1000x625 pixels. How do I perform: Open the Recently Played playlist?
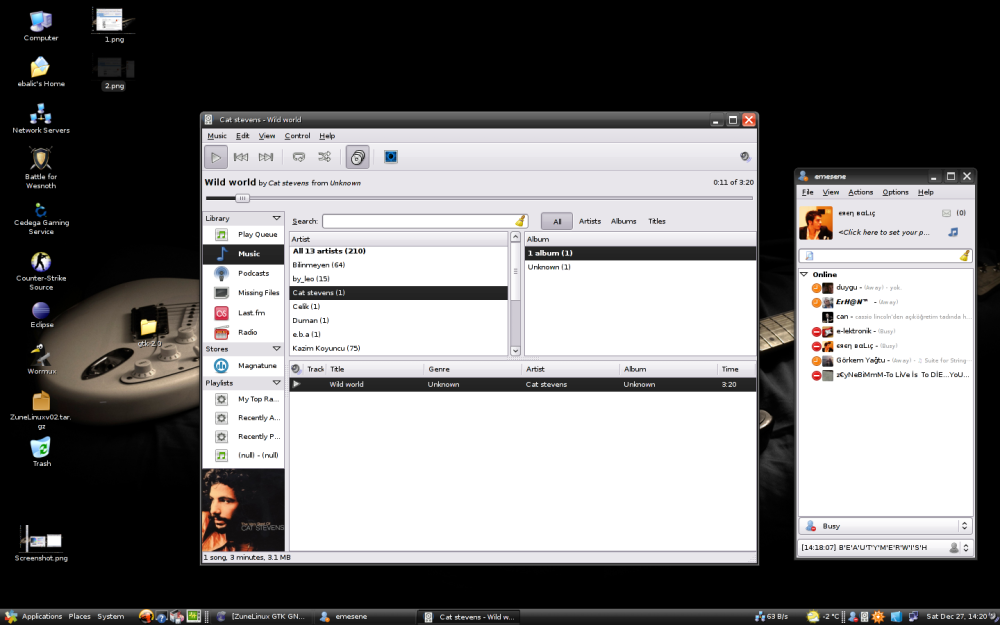243,437
